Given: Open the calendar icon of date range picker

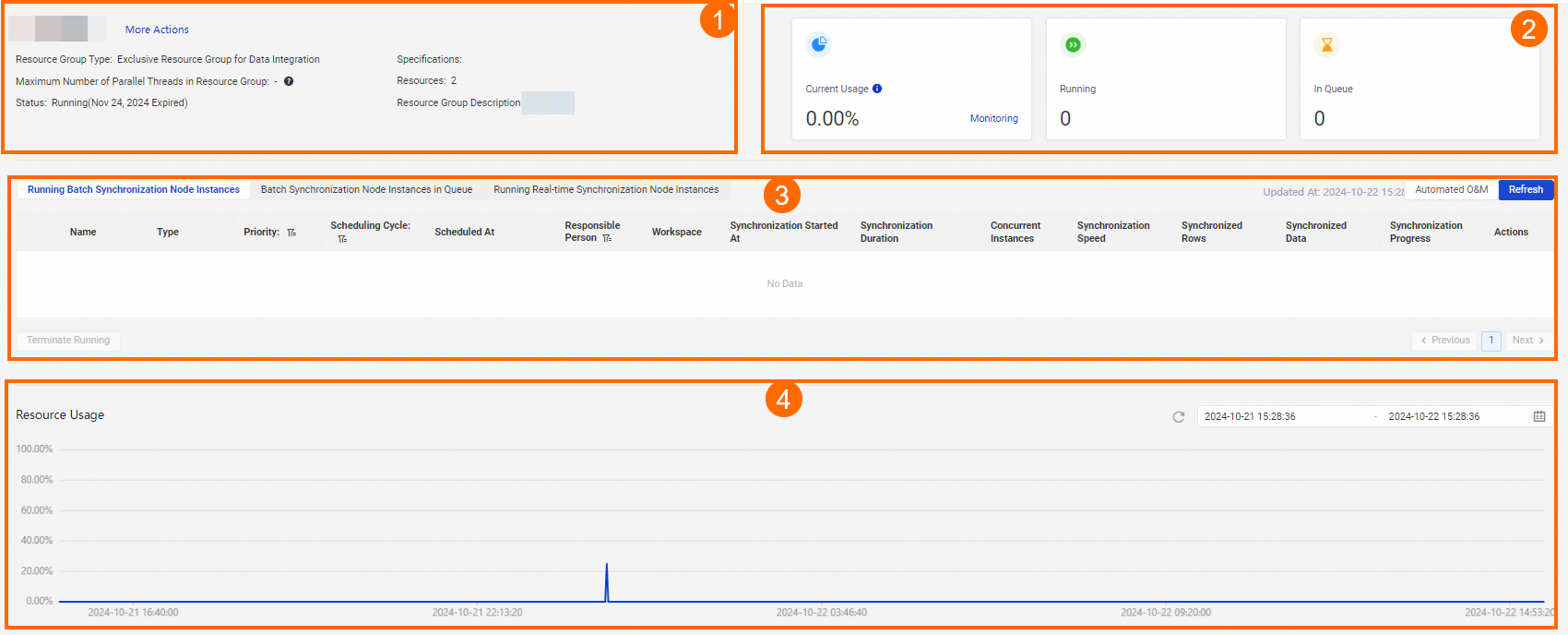Looking at the screenshot, I should pos(1539,416).
